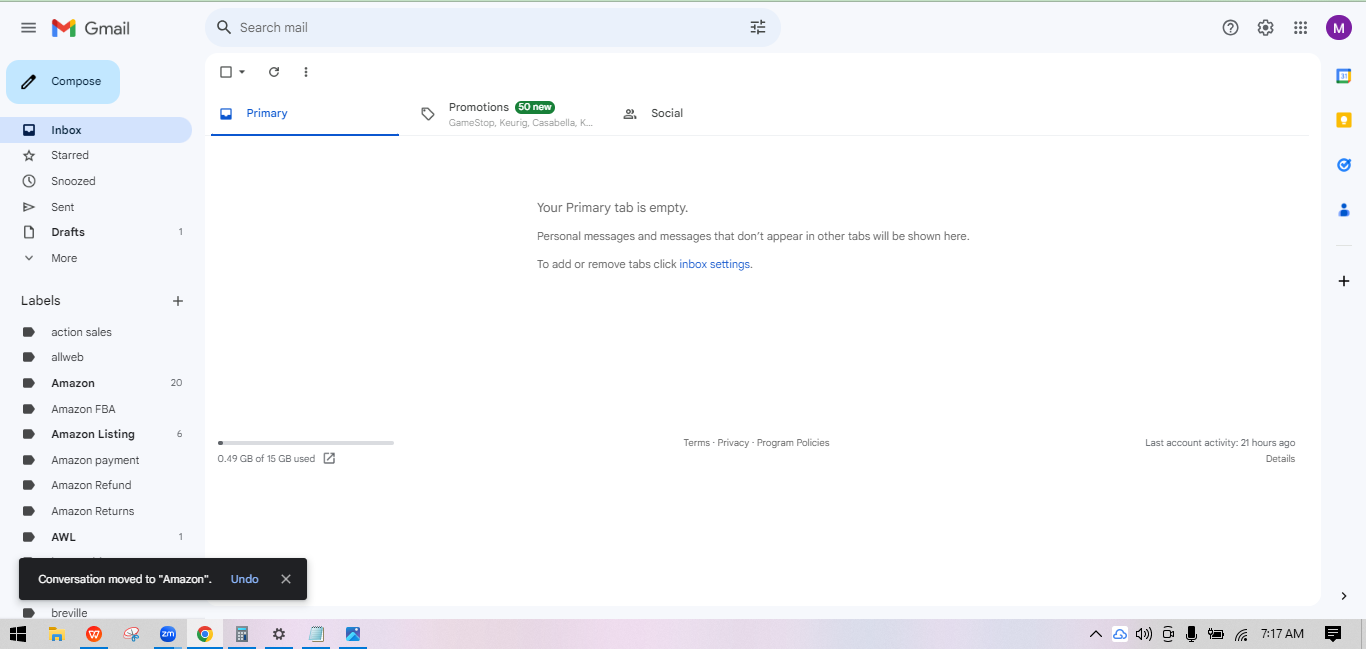Open the Google apps grid

pyautogui.click(x=1300, y=28)
